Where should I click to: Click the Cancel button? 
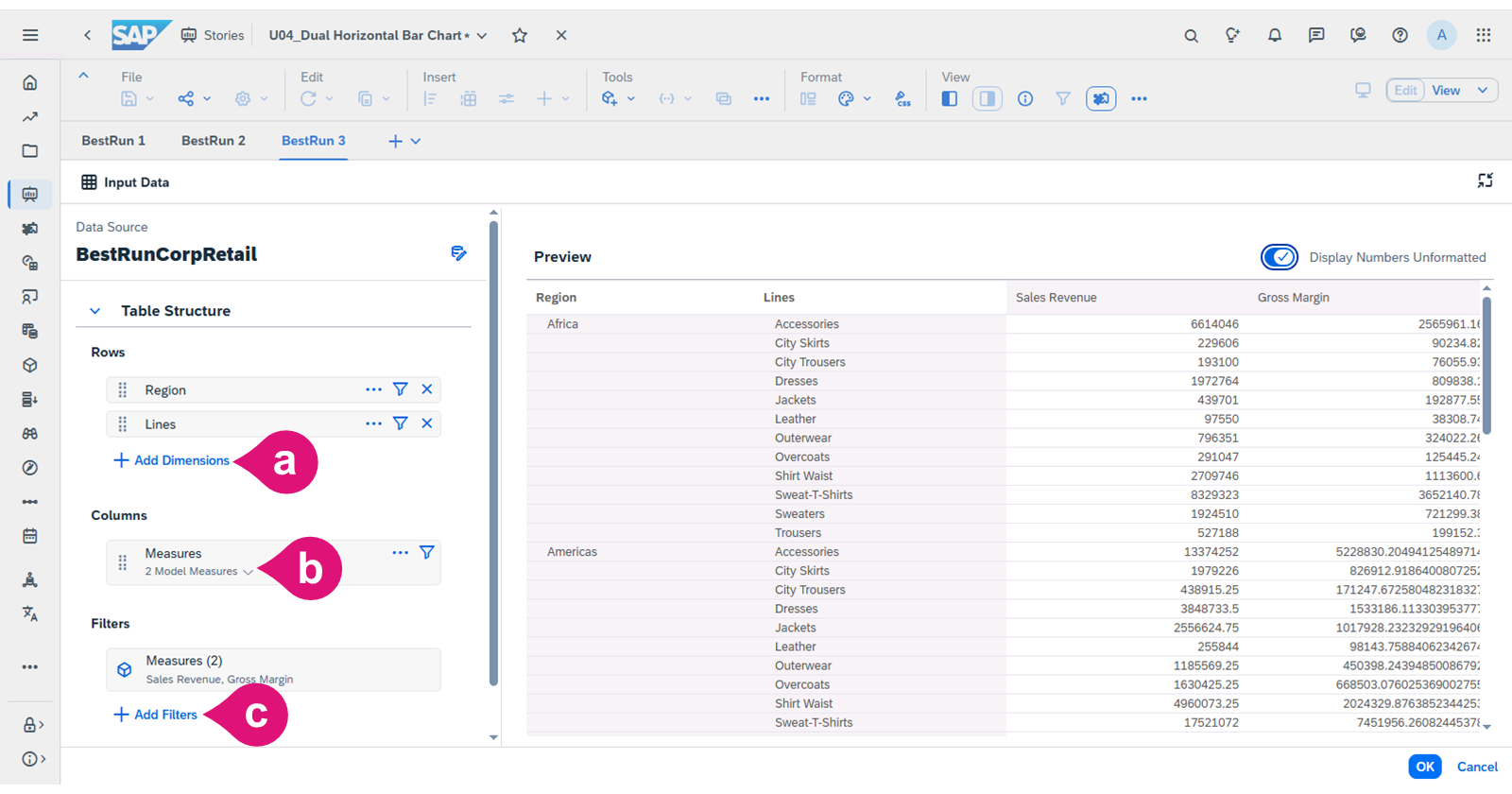(x=1477, y=767)
